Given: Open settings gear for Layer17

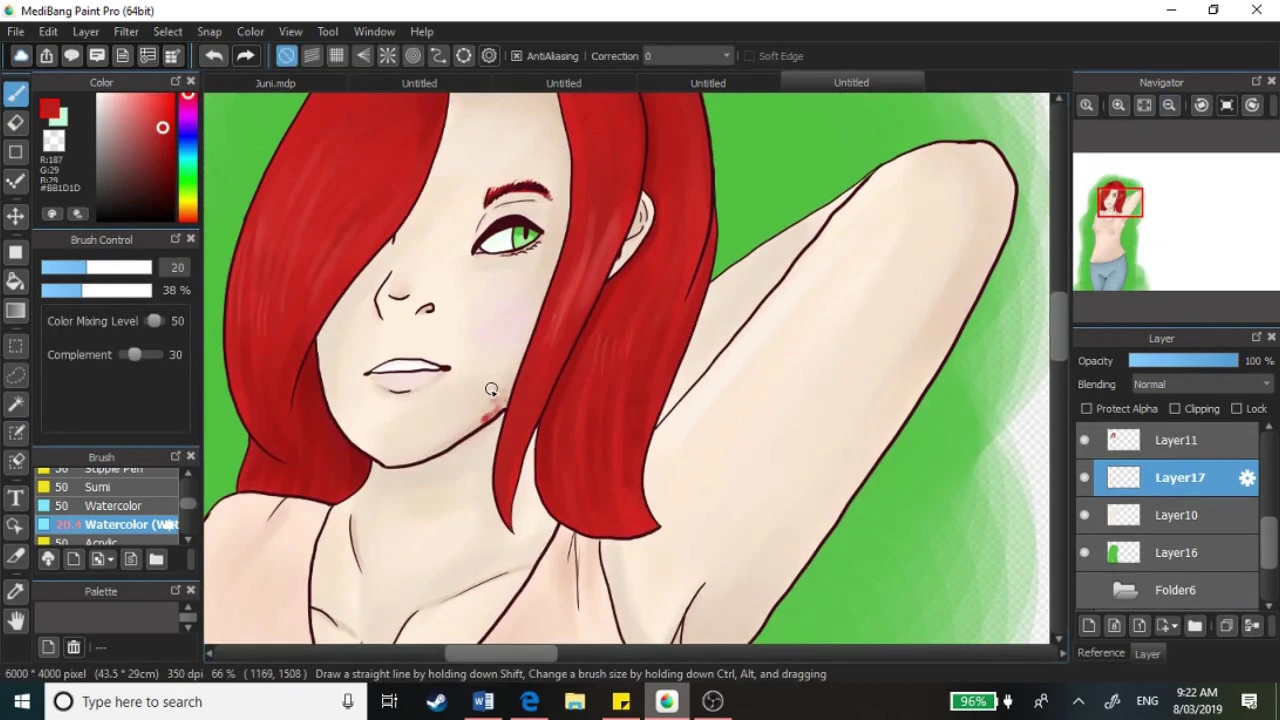Looking at the screenshot, I should 1247,478.
